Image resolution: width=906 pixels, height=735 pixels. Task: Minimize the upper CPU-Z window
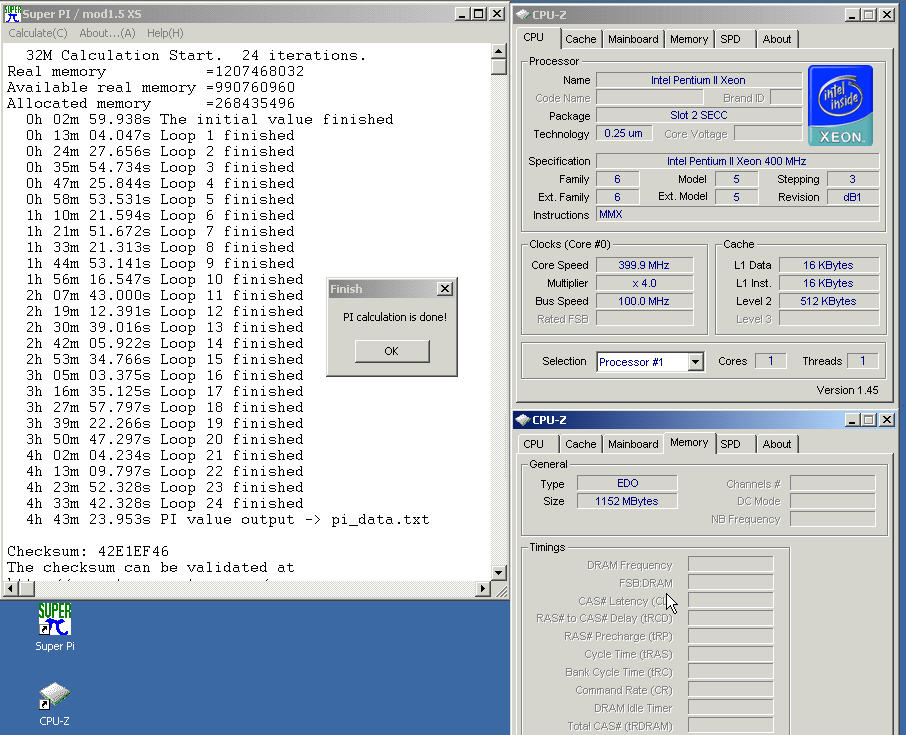coord(851,15)
